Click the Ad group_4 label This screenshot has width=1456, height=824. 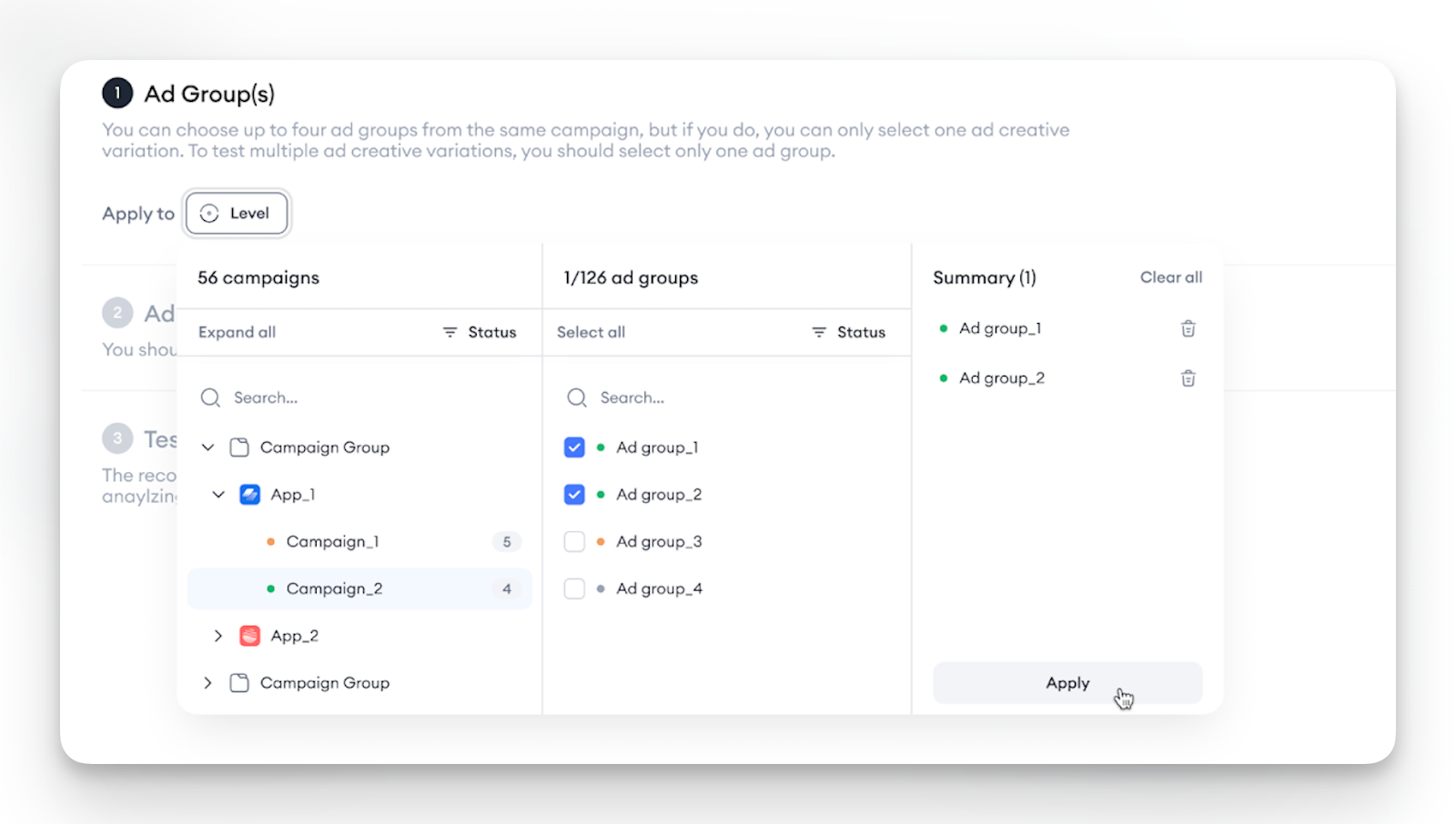(659, 589)
